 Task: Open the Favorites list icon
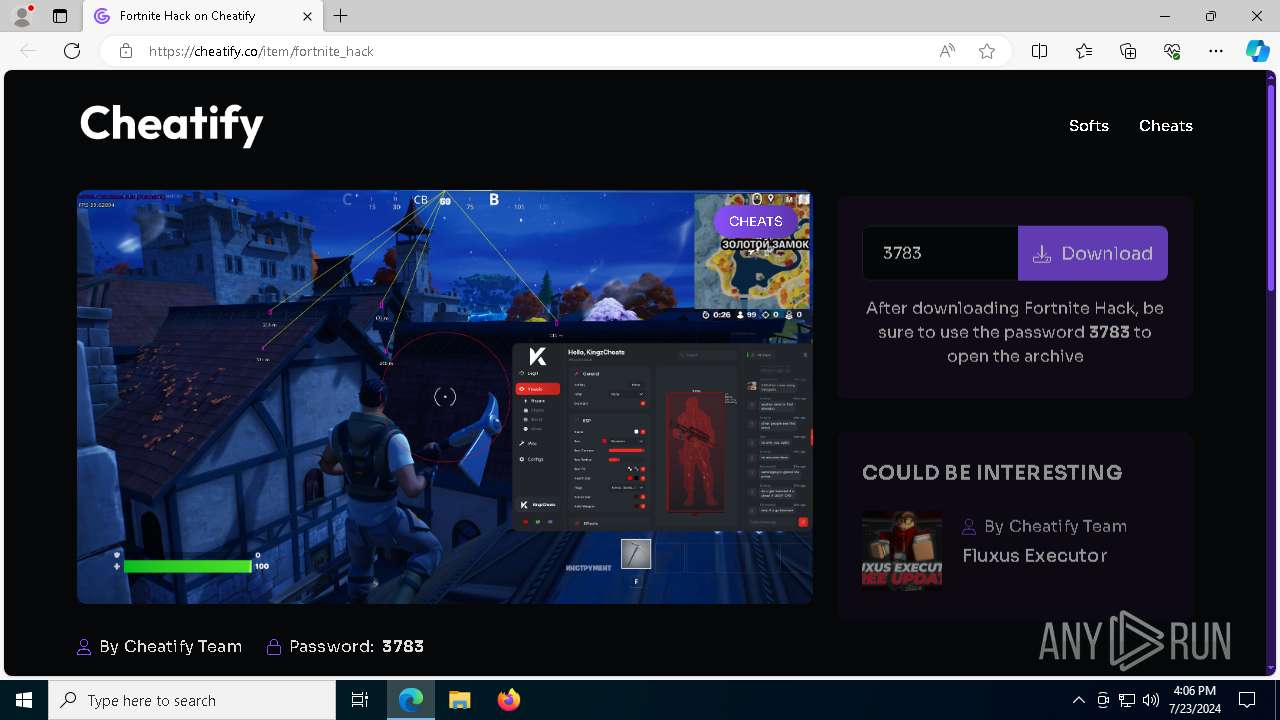(x=1084, y=51)
